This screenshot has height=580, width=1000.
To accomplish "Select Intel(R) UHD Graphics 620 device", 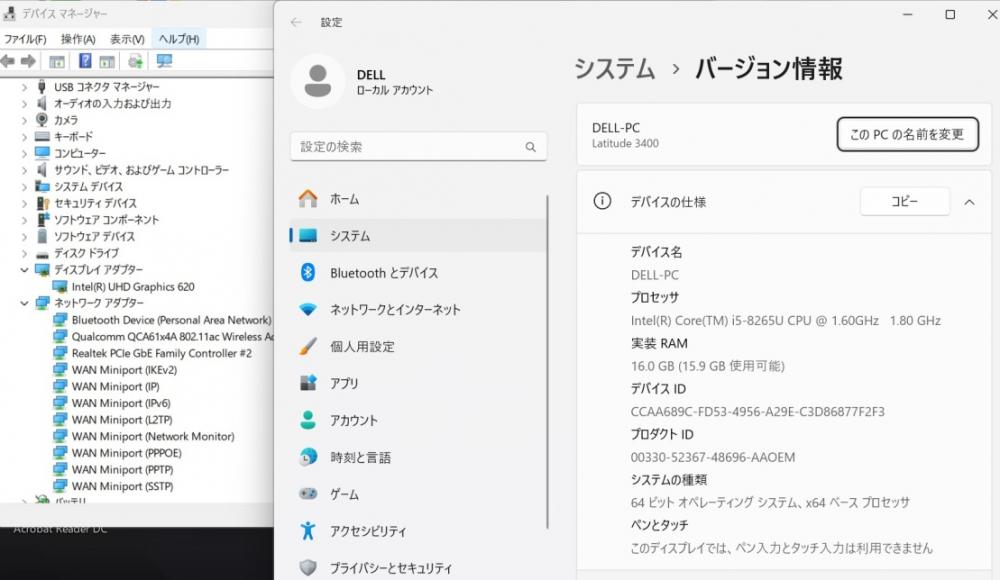I will click(133, 287).
